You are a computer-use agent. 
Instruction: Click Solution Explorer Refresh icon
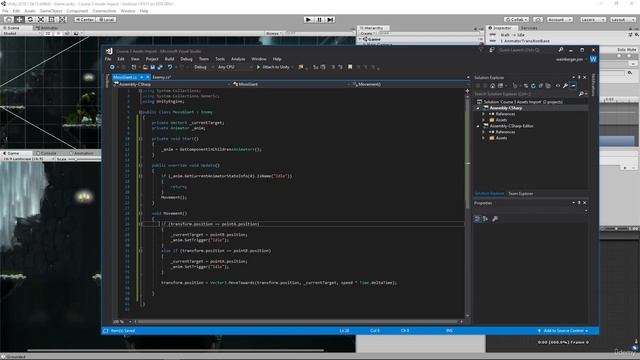[533, 86]
